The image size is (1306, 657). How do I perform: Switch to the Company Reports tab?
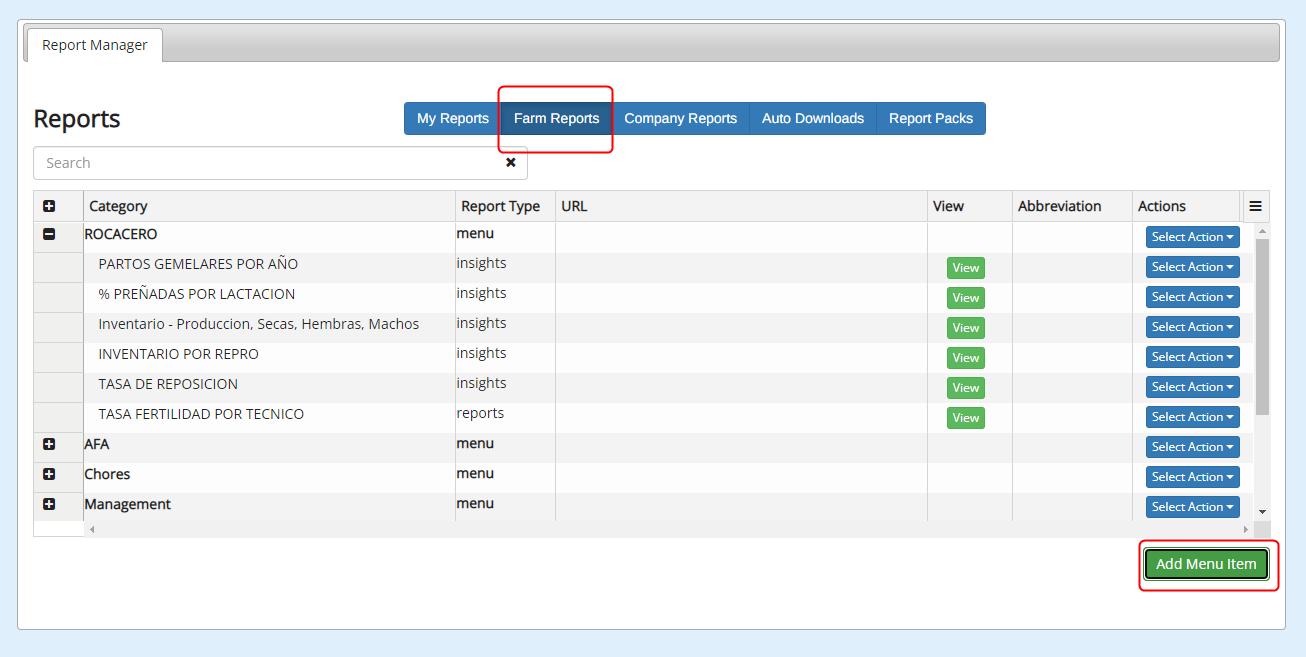coord(680,118)
